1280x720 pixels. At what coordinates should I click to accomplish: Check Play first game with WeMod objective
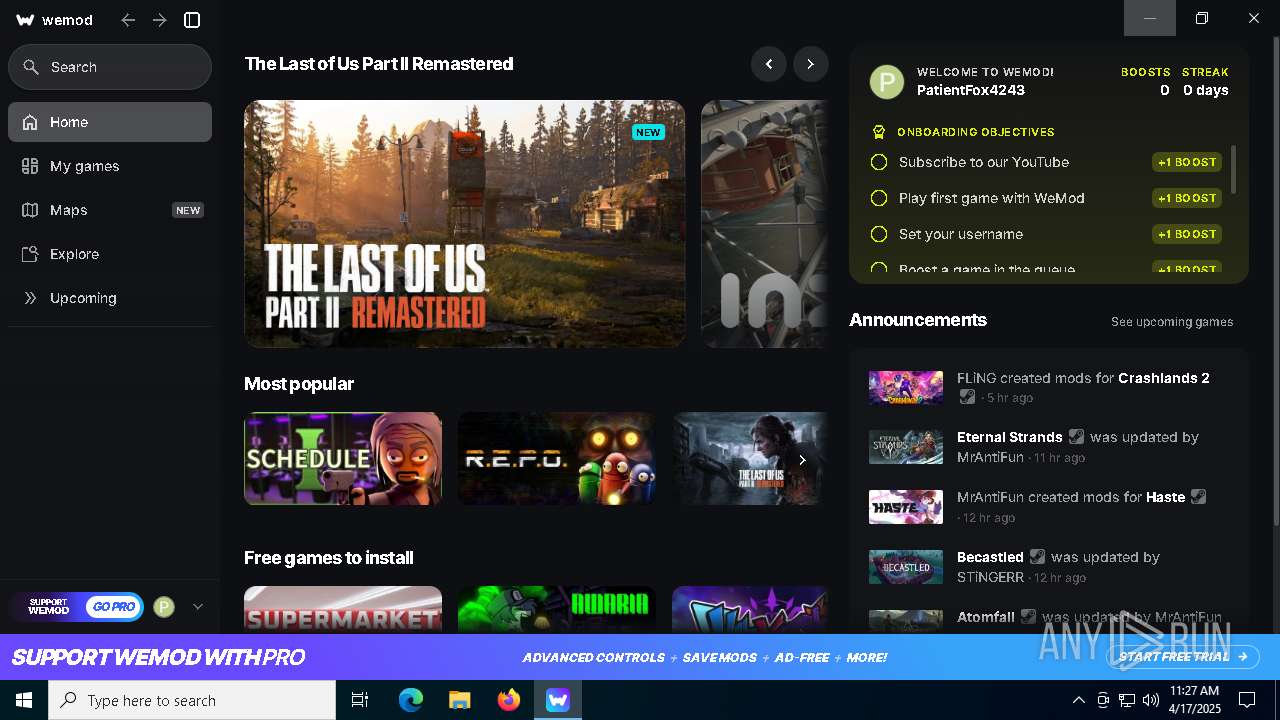tap(879, 198)
